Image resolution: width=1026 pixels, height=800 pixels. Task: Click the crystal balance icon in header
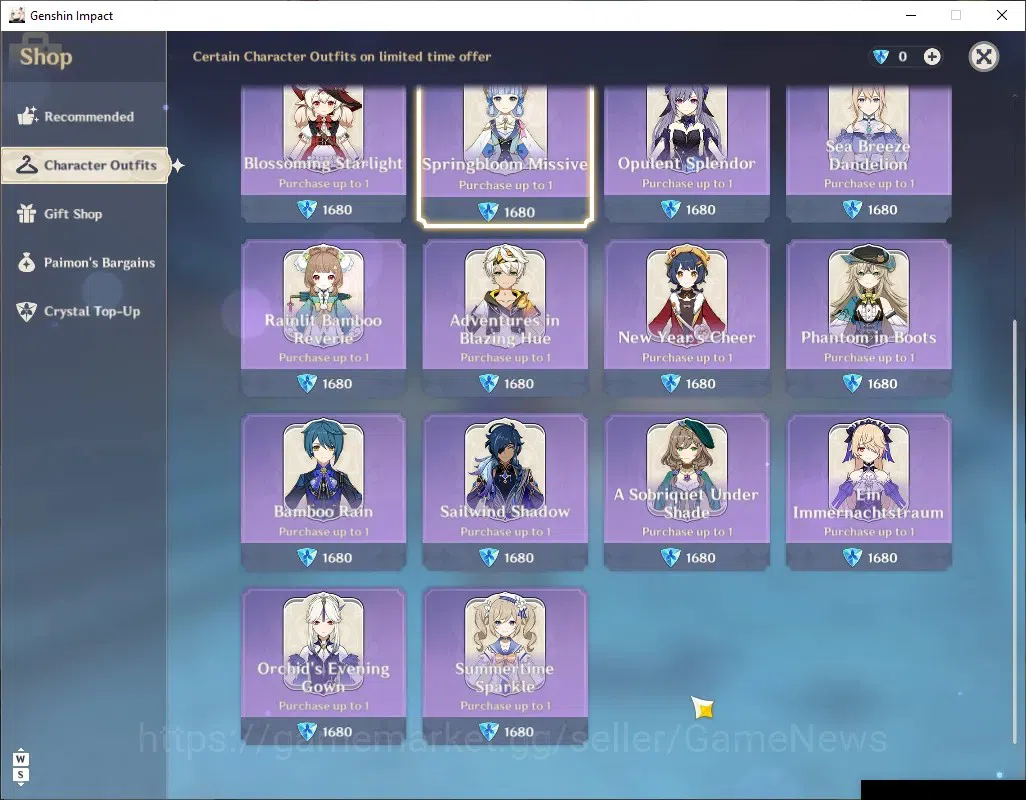tap(881, 57)
